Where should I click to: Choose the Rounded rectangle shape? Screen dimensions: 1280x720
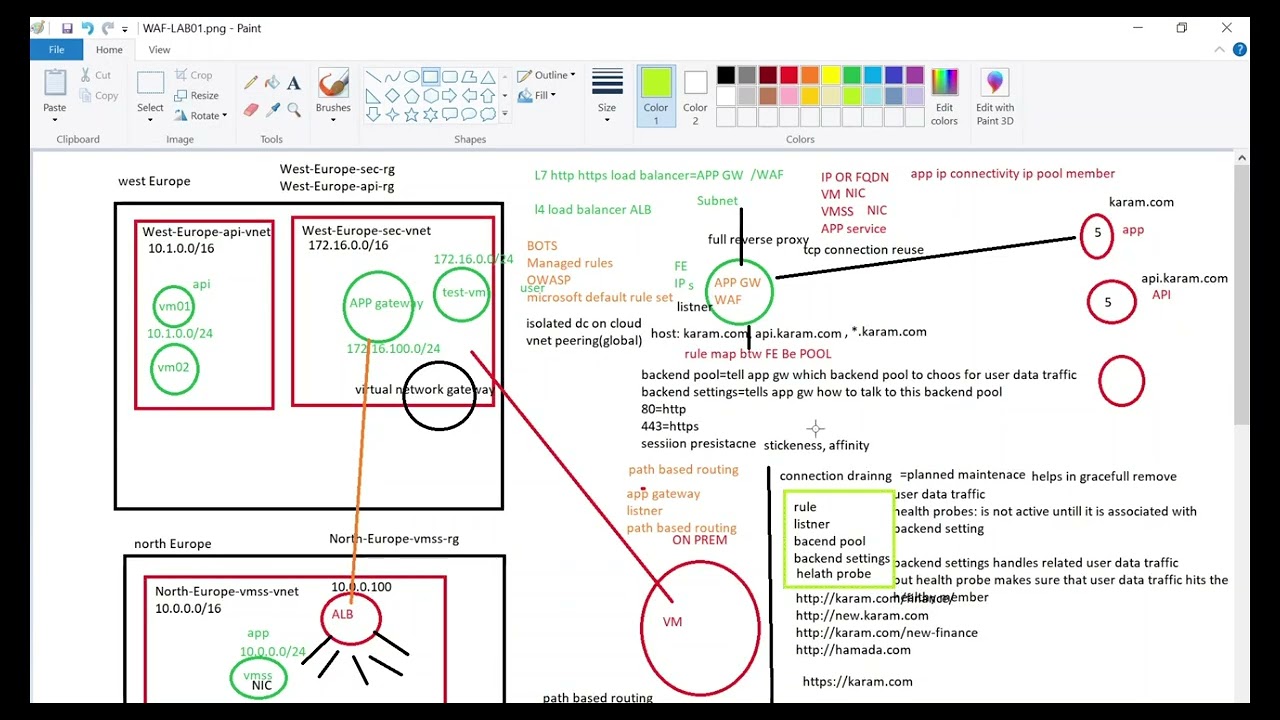pyautogui.click(x=450, y=77)
